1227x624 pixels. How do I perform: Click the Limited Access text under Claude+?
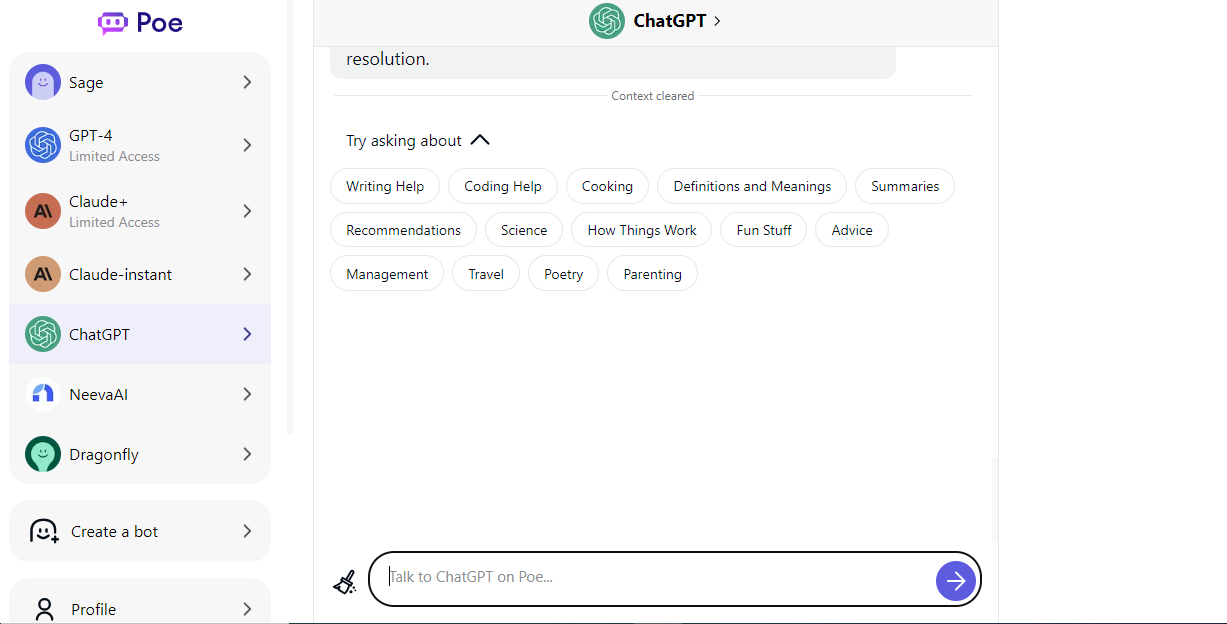click(x=114, y=222)
